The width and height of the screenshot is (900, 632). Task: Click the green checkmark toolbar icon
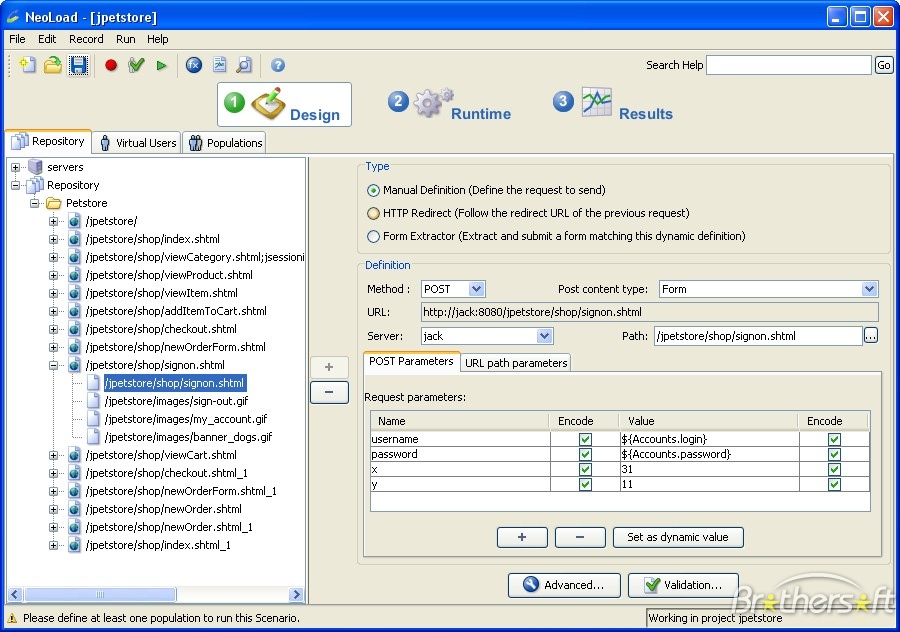[x=136, y=65]
